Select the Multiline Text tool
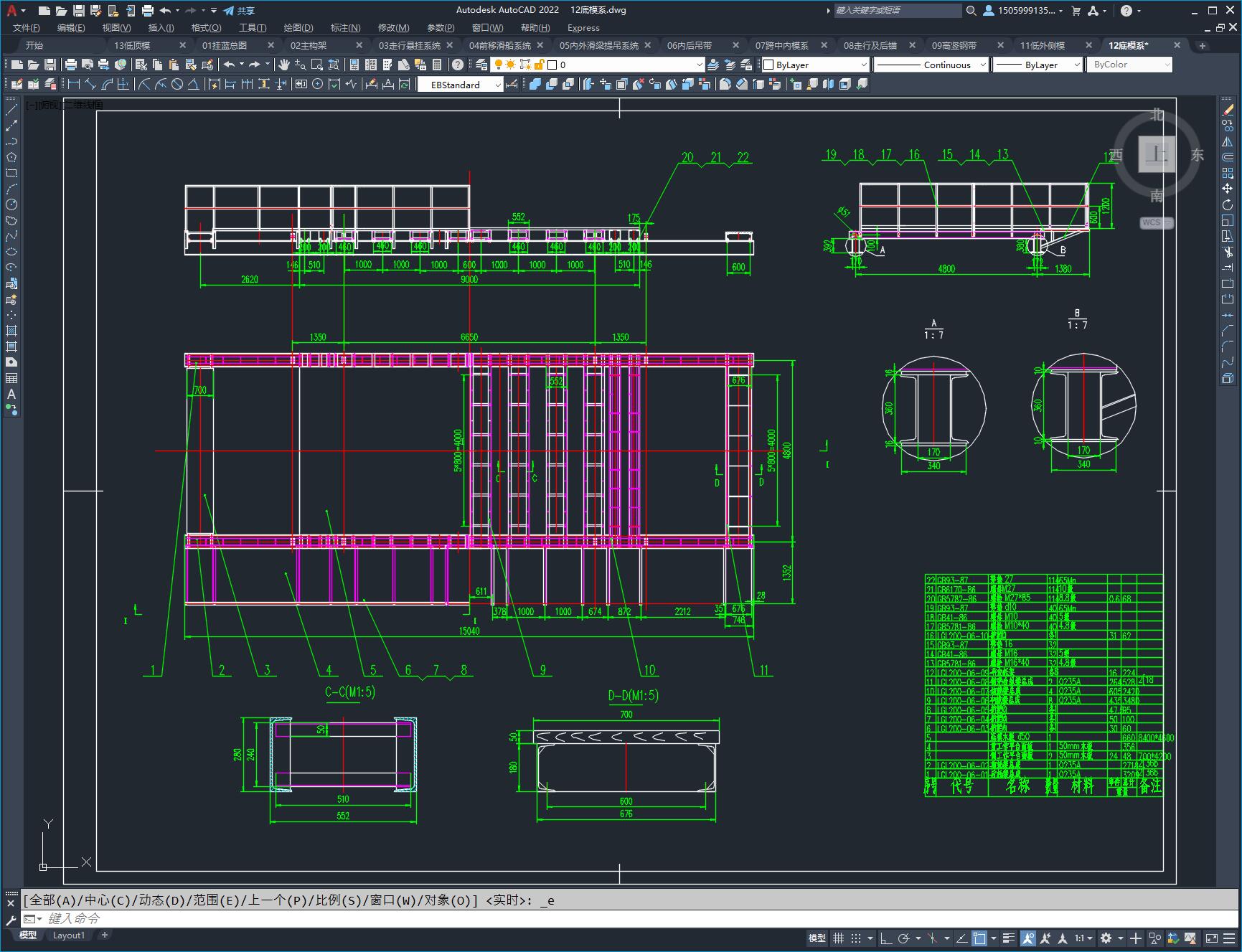The height and width of the screenshot is (952, 1242). click(11, 394)
